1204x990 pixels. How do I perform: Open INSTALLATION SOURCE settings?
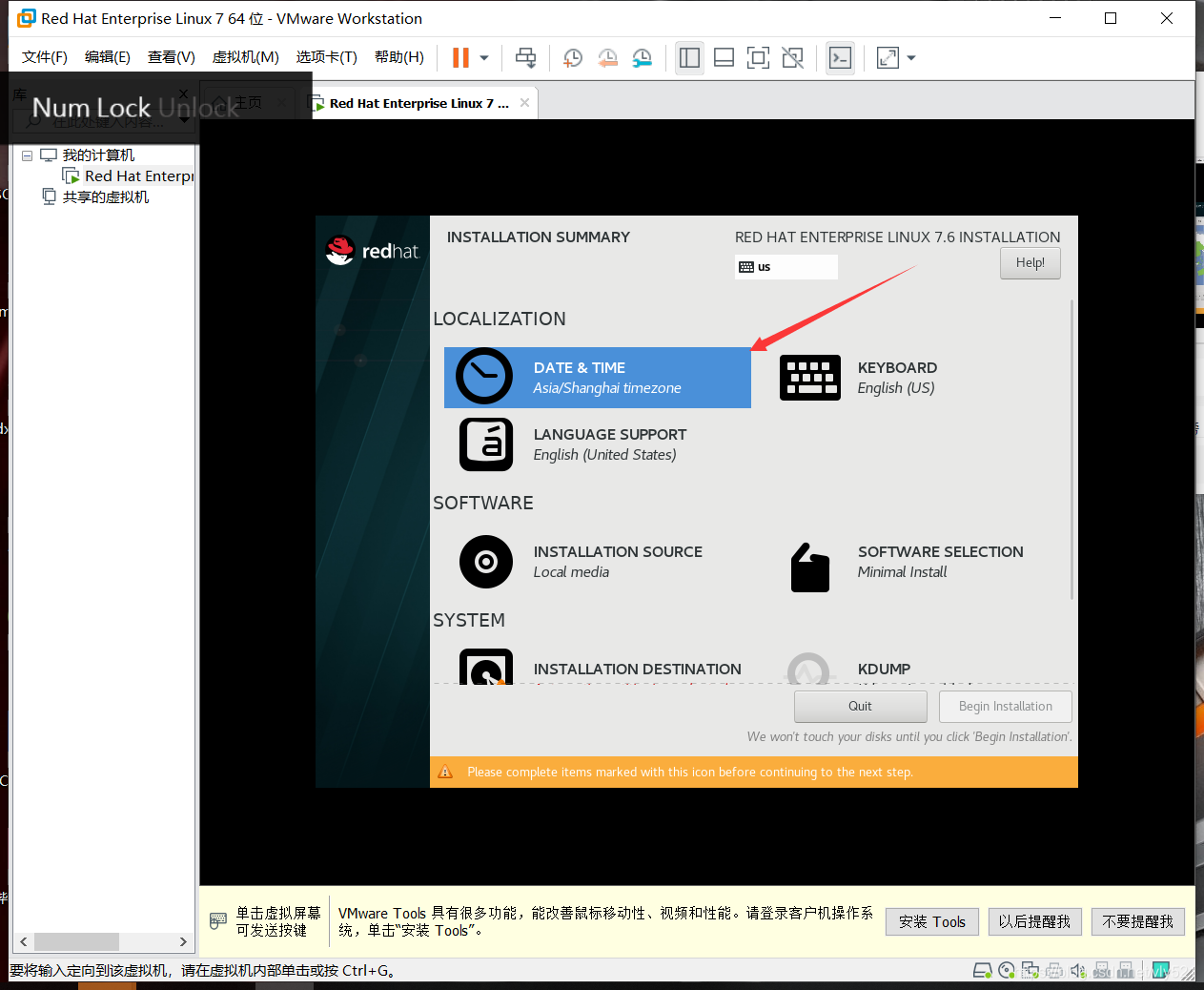click(x=581, y=562)
